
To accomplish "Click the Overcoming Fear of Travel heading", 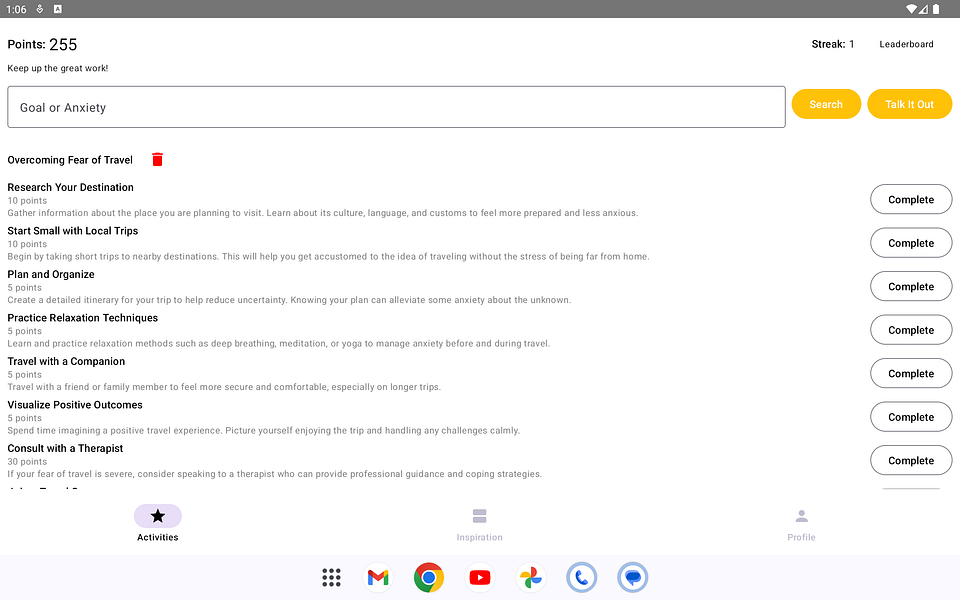I will click(70, 160).
